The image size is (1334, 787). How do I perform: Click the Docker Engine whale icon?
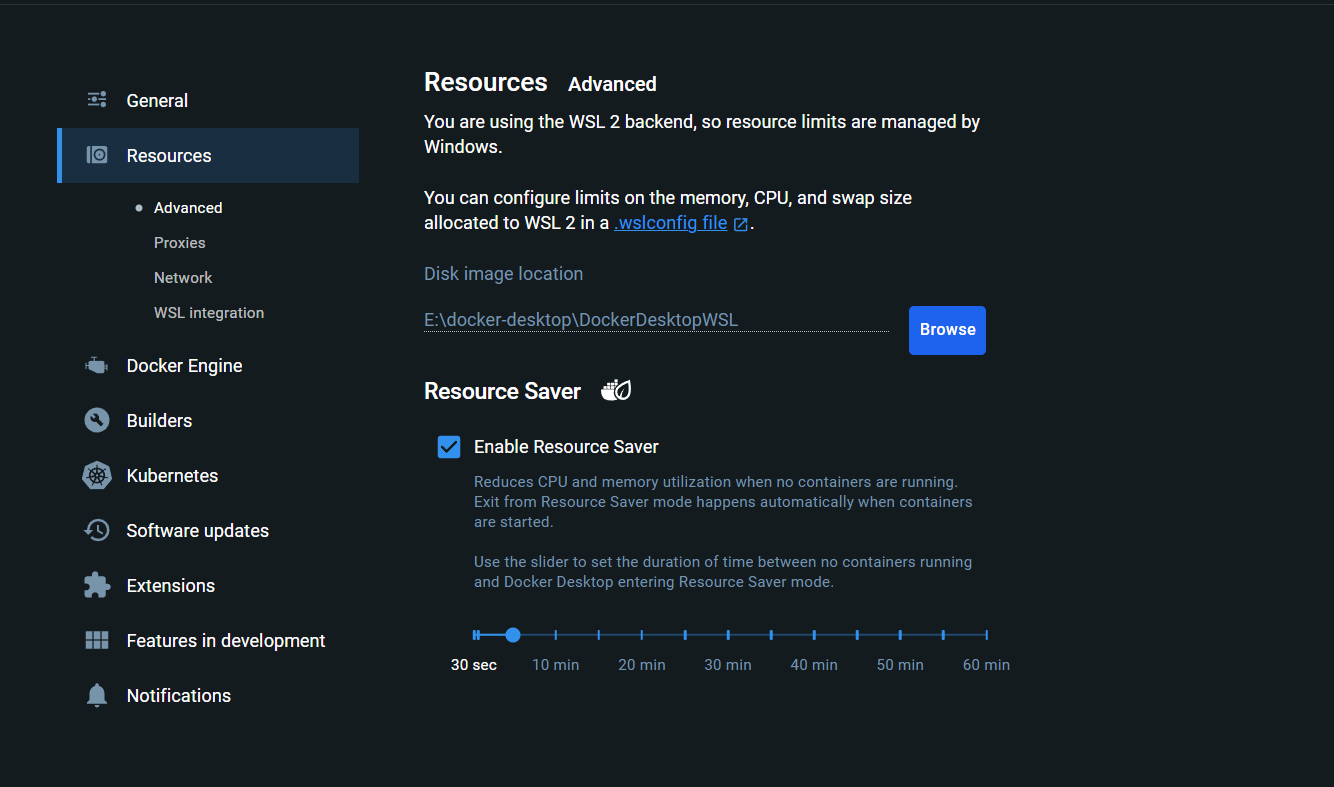97,365
